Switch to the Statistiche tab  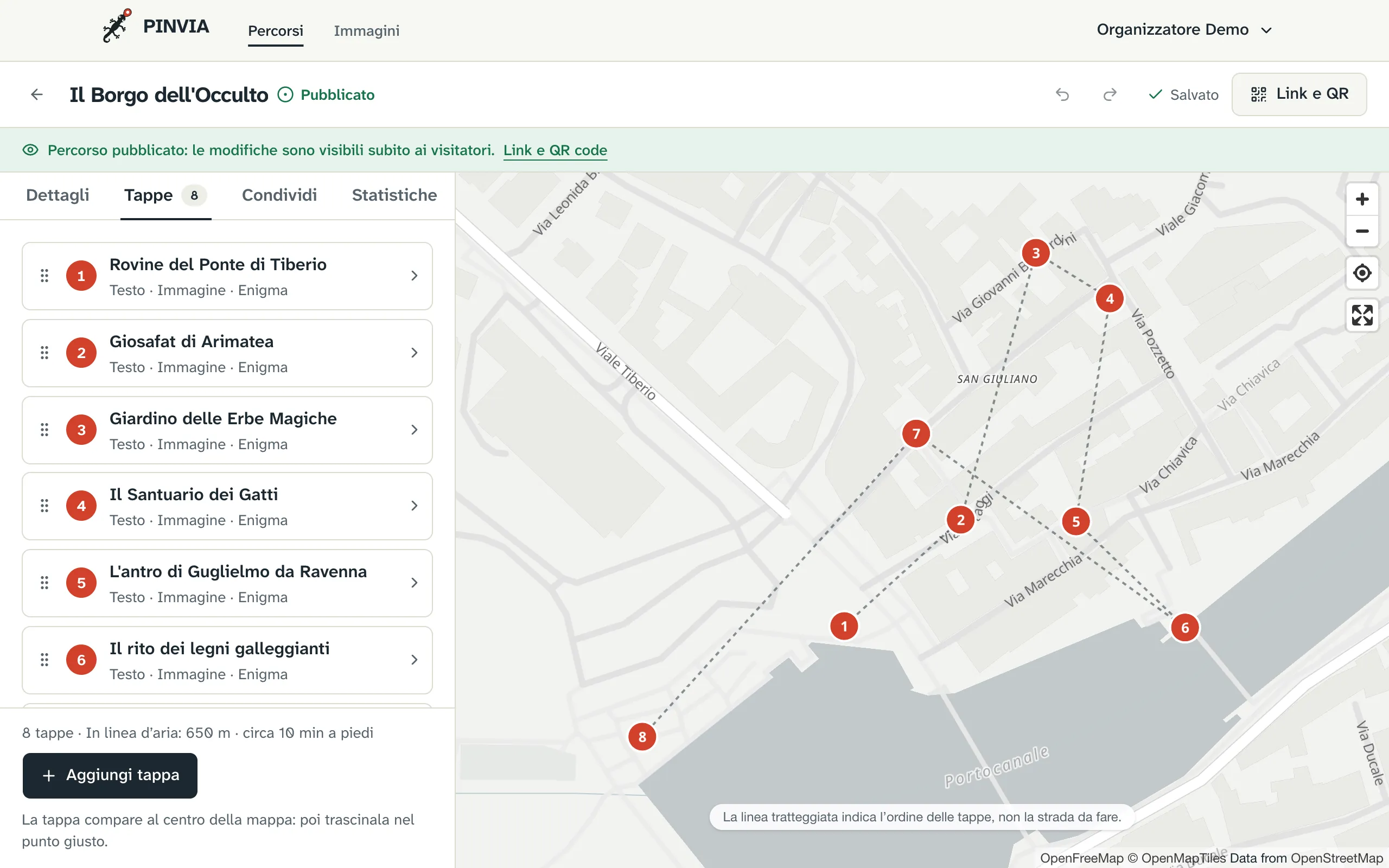[394, 195]
